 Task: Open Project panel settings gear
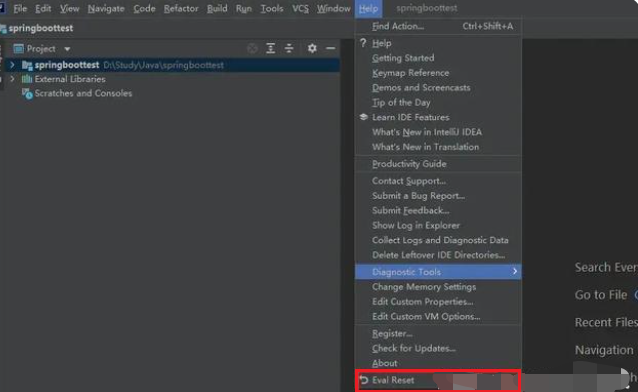click(312, 48)
